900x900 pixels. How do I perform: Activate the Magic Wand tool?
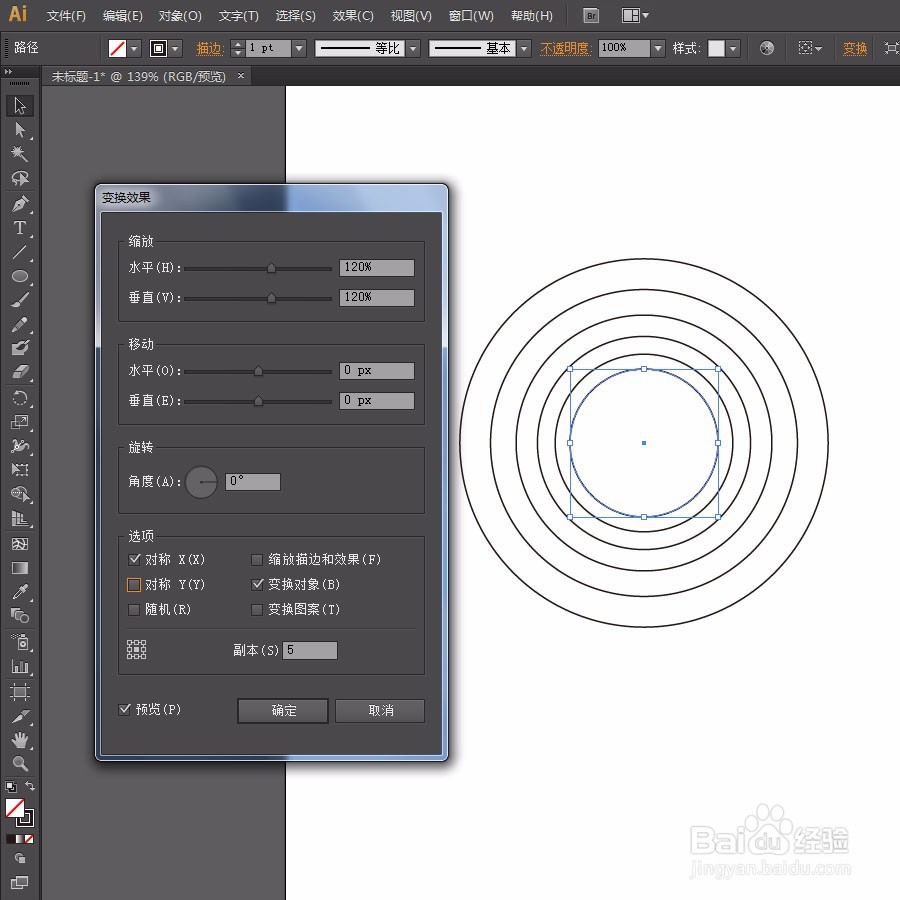pos(21,154)
